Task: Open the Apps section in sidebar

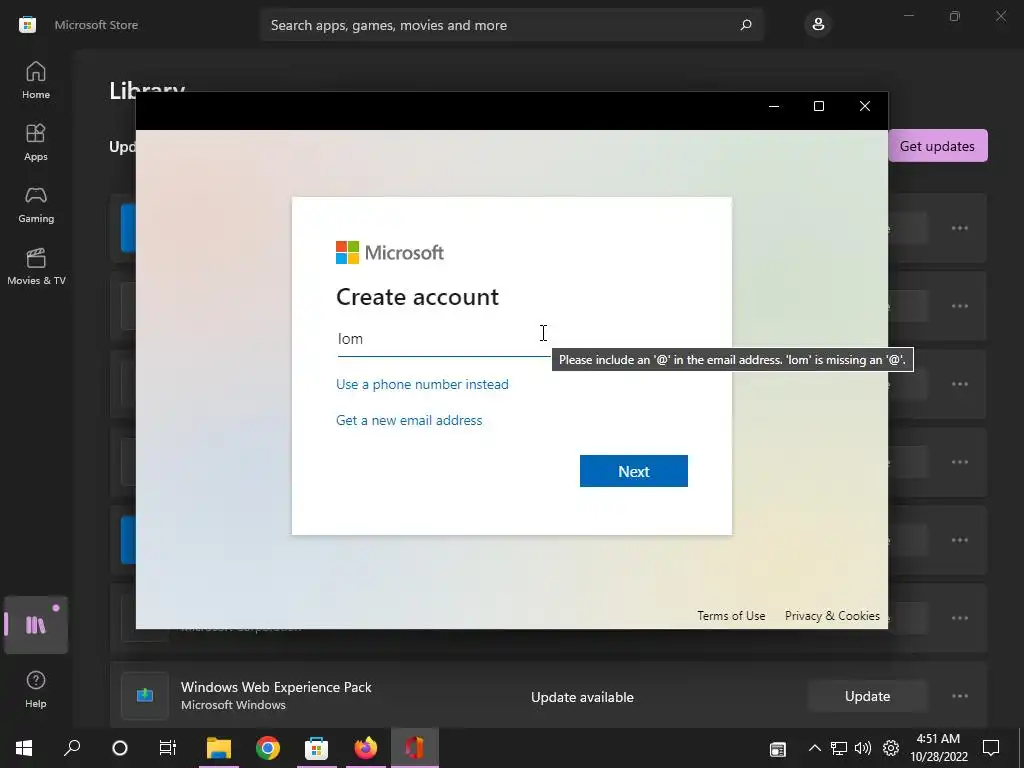Action: click(36, 142)
